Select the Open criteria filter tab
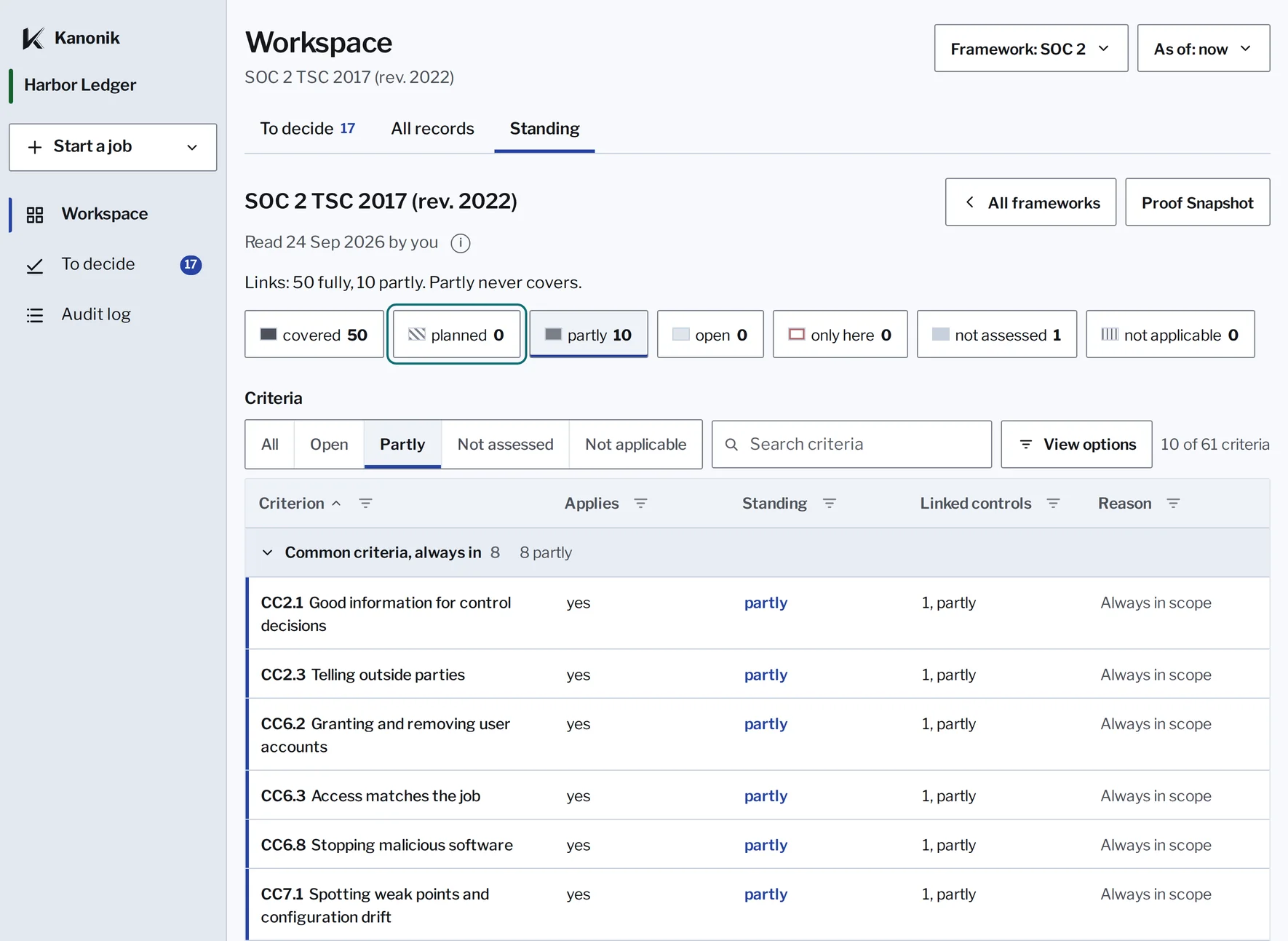The width and height of the screenshot is (1288, 941). (x=329, y=444)
